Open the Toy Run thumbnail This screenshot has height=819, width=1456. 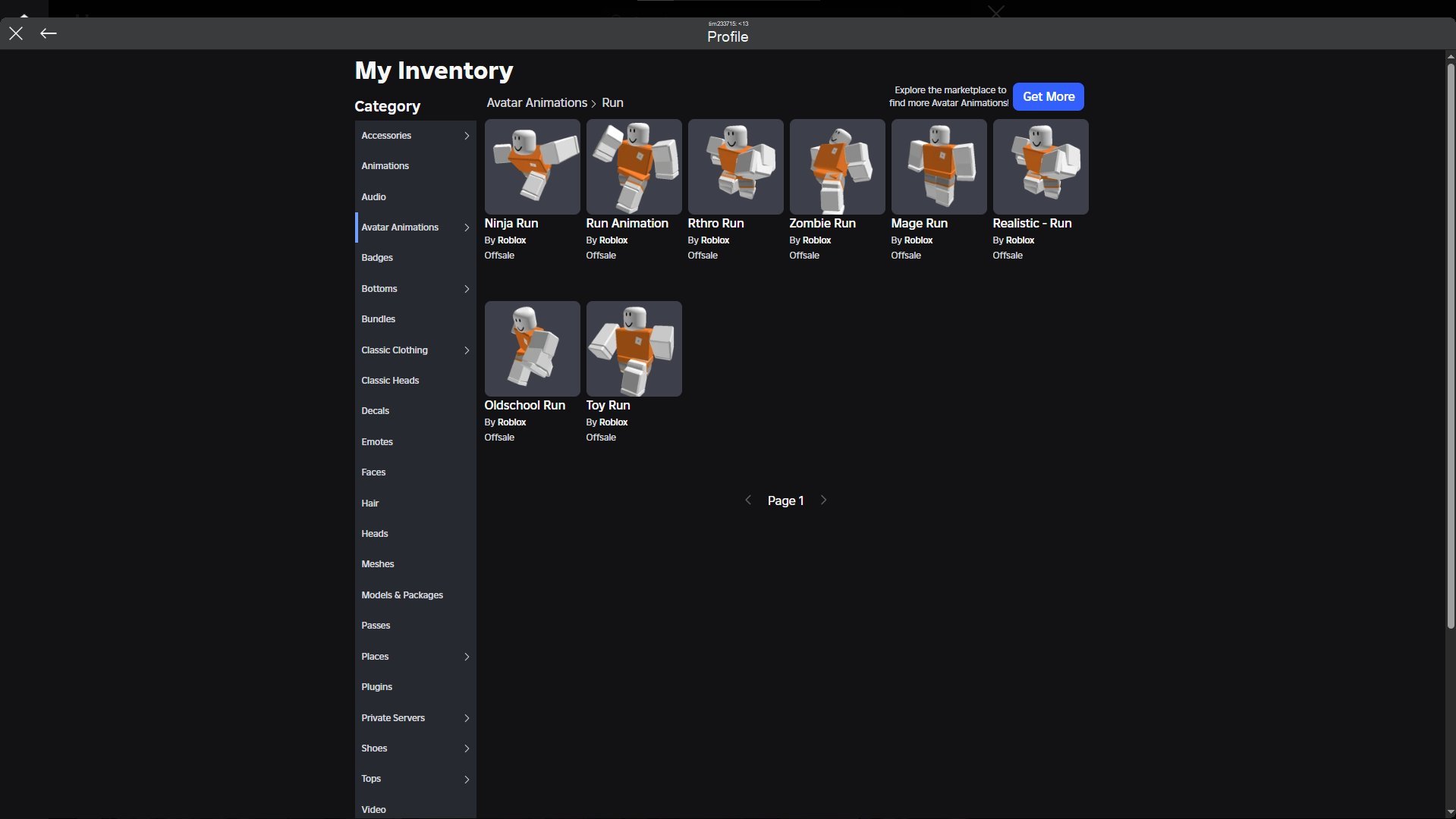coord(634,349)
